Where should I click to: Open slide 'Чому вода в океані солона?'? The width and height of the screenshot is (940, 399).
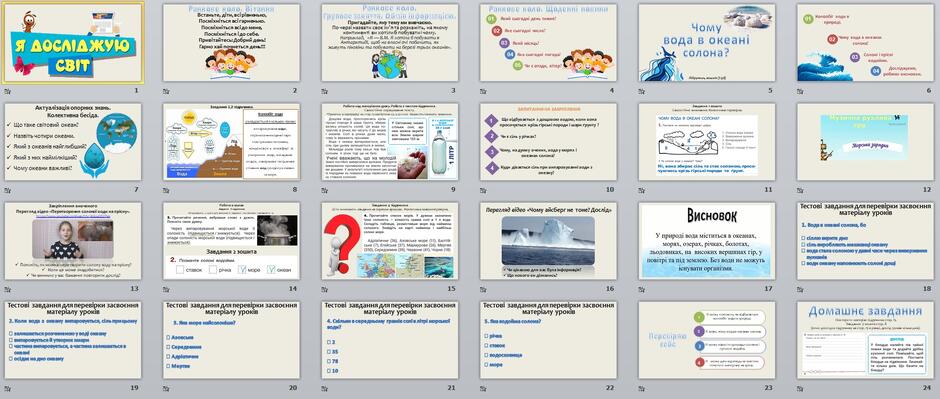[707, 43]
